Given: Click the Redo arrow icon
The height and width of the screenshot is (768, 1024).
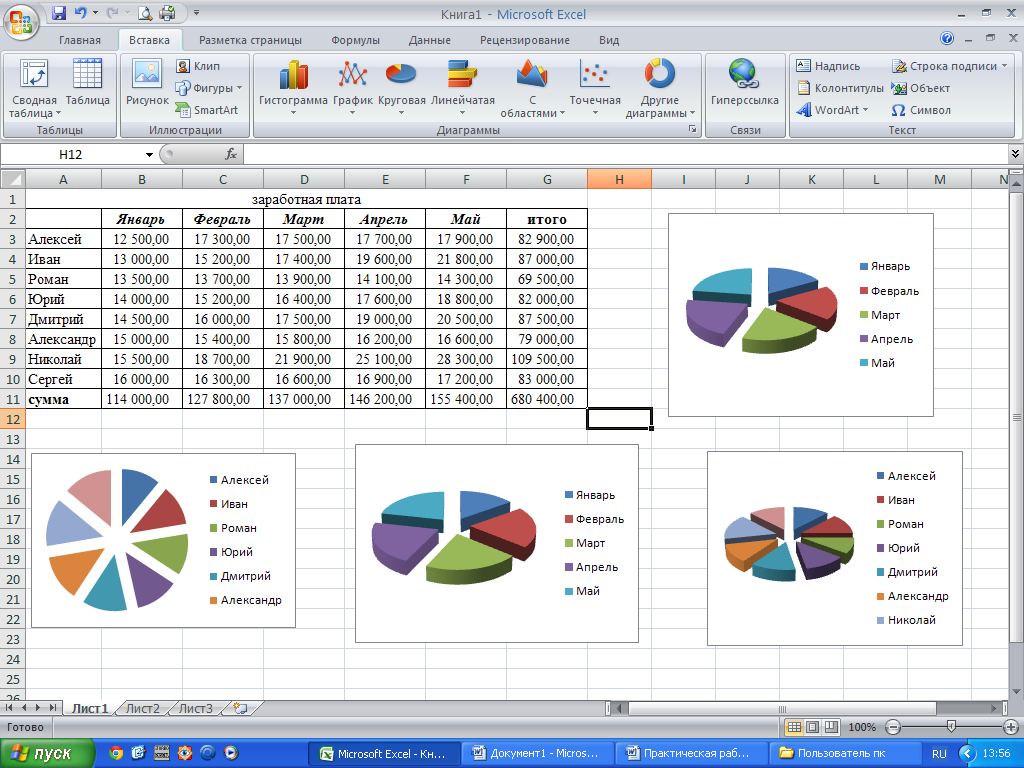Looking at the screenshot, I should 112,13.
